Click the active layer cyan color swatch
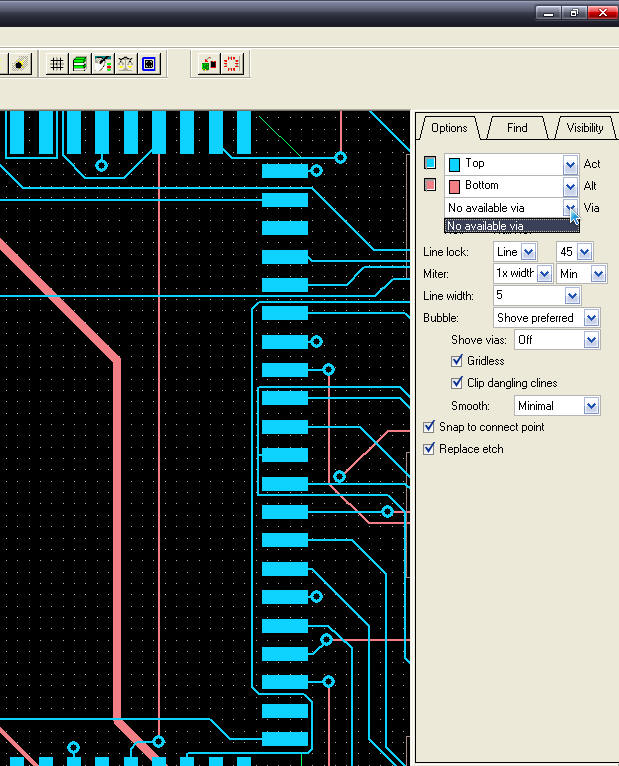Screen dimensions: 619x766 click(430, 163)
